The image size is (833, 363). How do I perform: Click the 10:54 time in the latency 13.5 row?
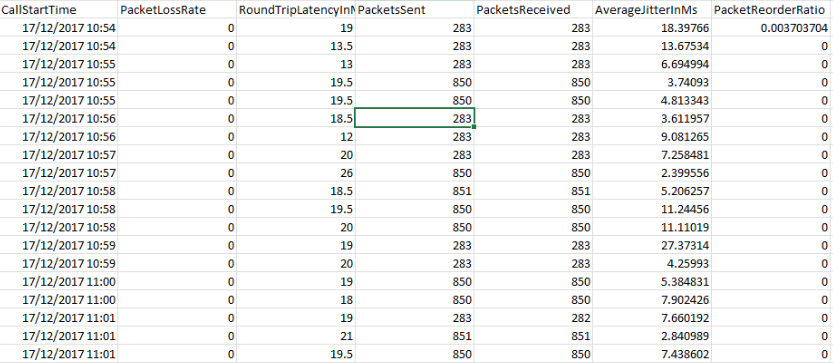tap(59, 46)
